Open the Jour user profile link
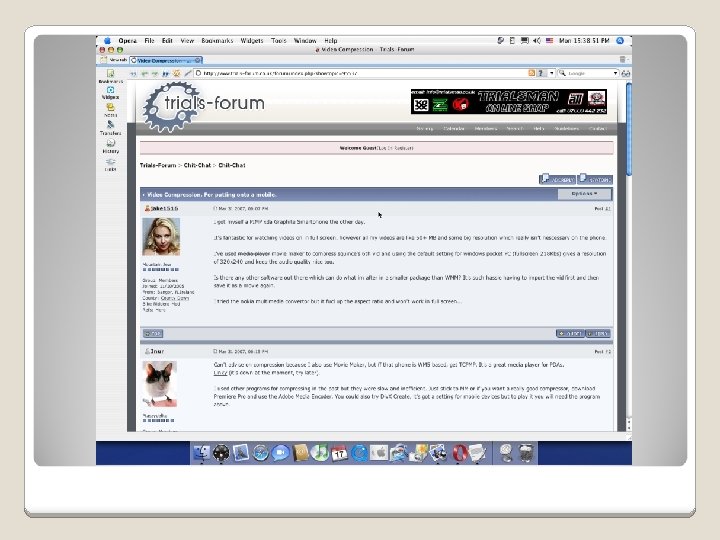The width and height of the screenshot is (720, 540). [x=157, y=351]
